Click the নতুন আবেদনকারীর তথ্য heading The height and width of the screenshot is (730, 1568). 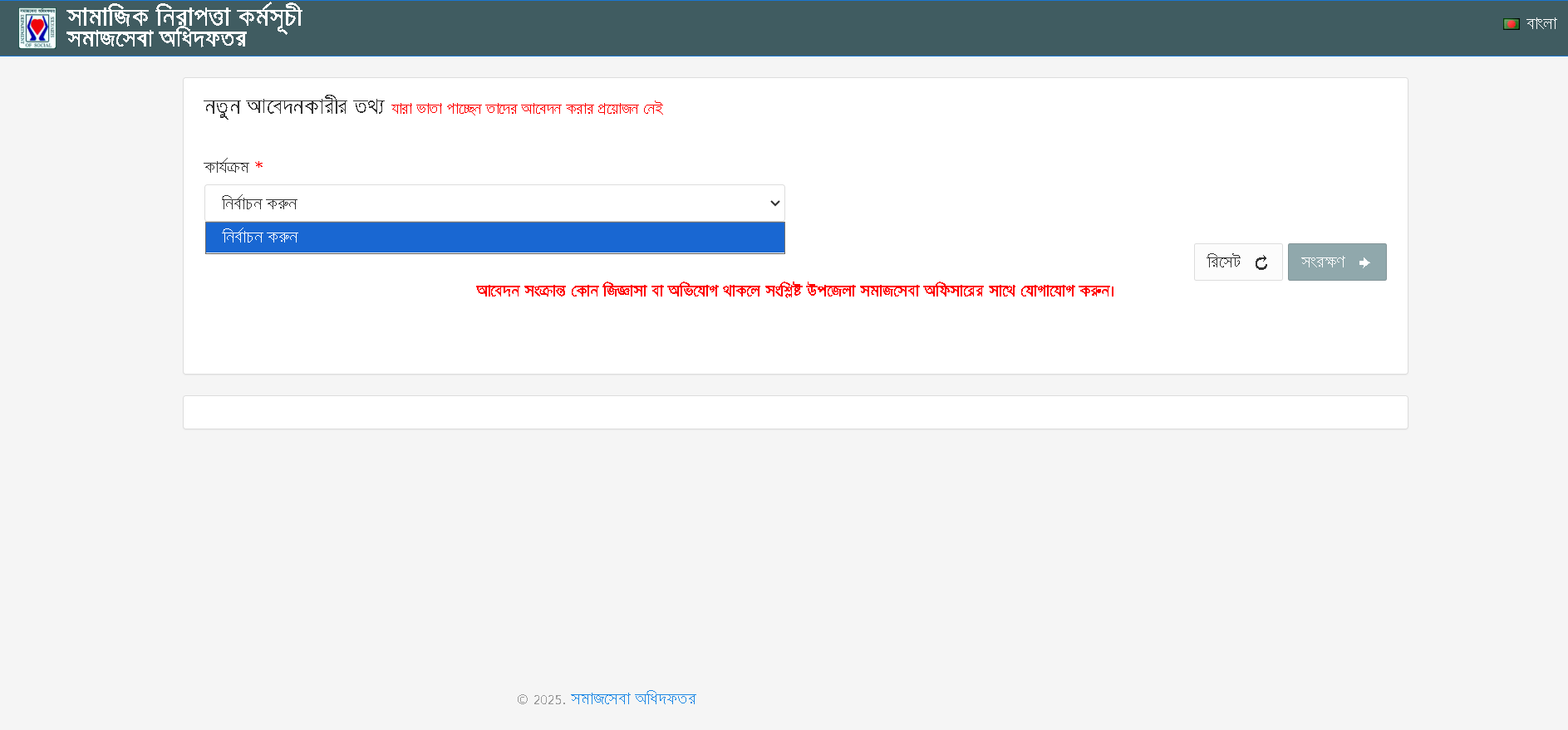click(294, 107)
